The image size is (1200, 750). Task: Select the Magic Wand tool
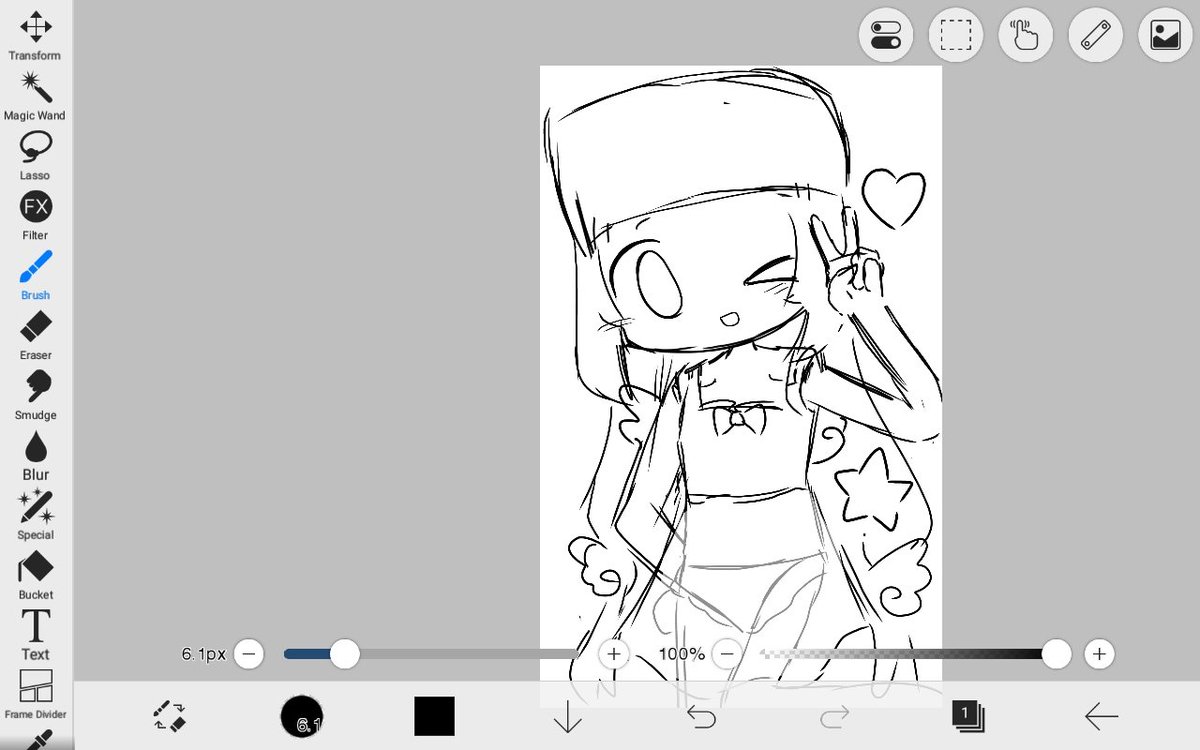pyautogui.click(x=35, y=96)
